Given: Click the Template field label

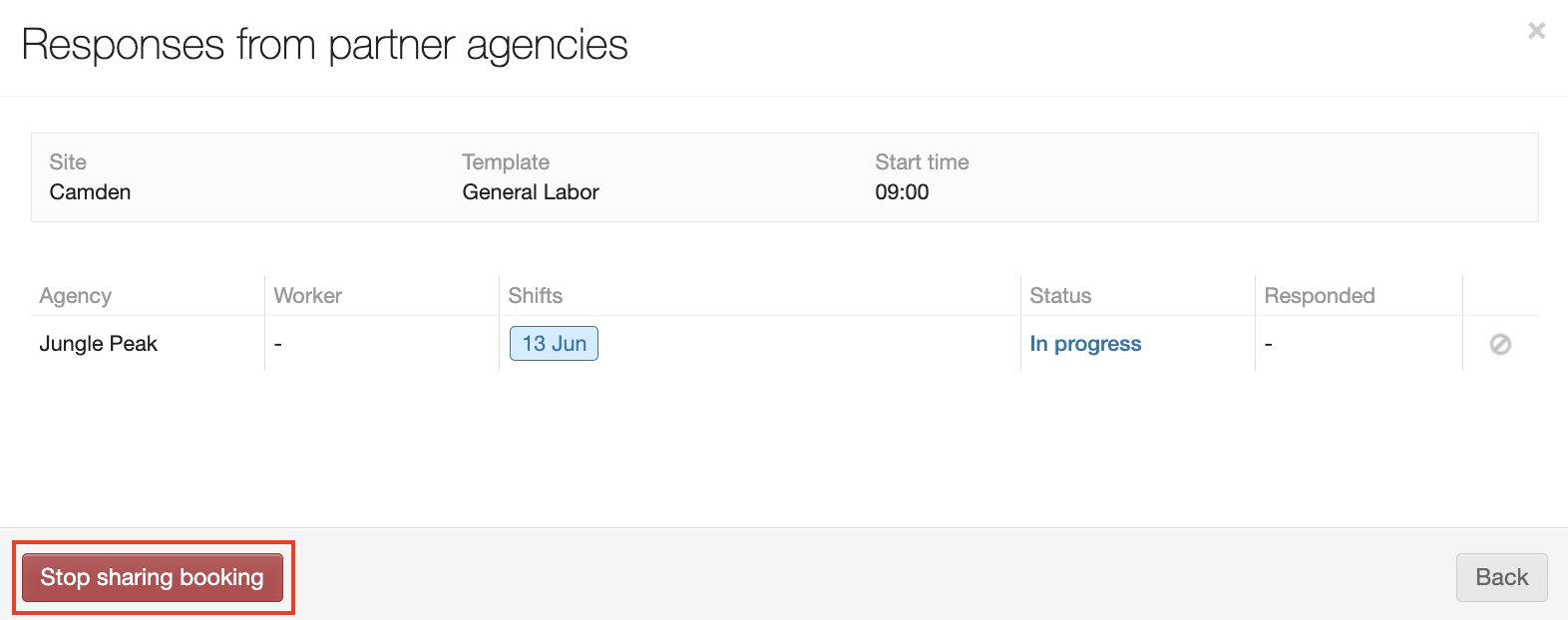Looking at the screenshot, I should click(506, 162).
